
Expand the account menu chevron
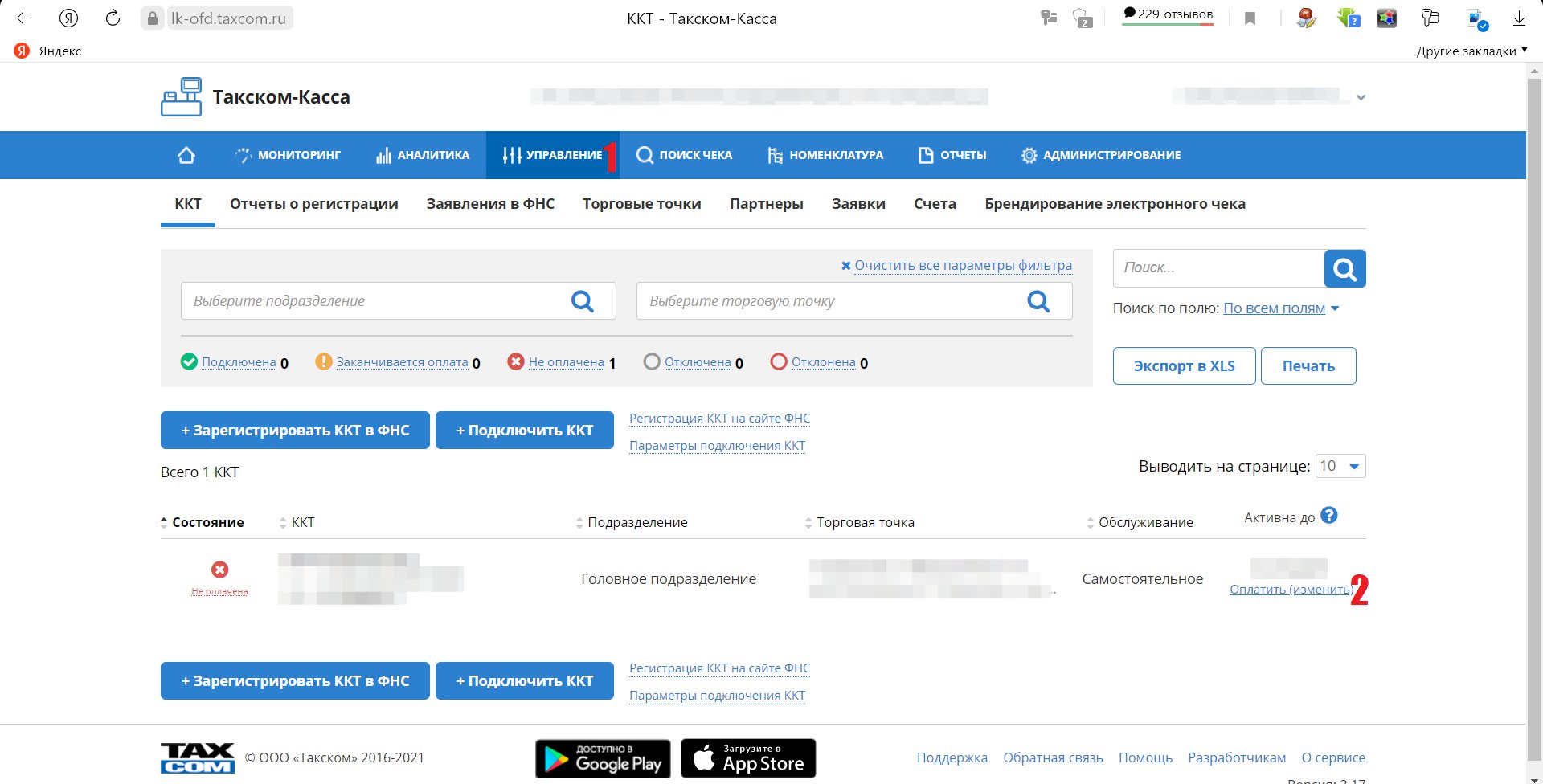pyautogui.click(x=1361, y=97)
